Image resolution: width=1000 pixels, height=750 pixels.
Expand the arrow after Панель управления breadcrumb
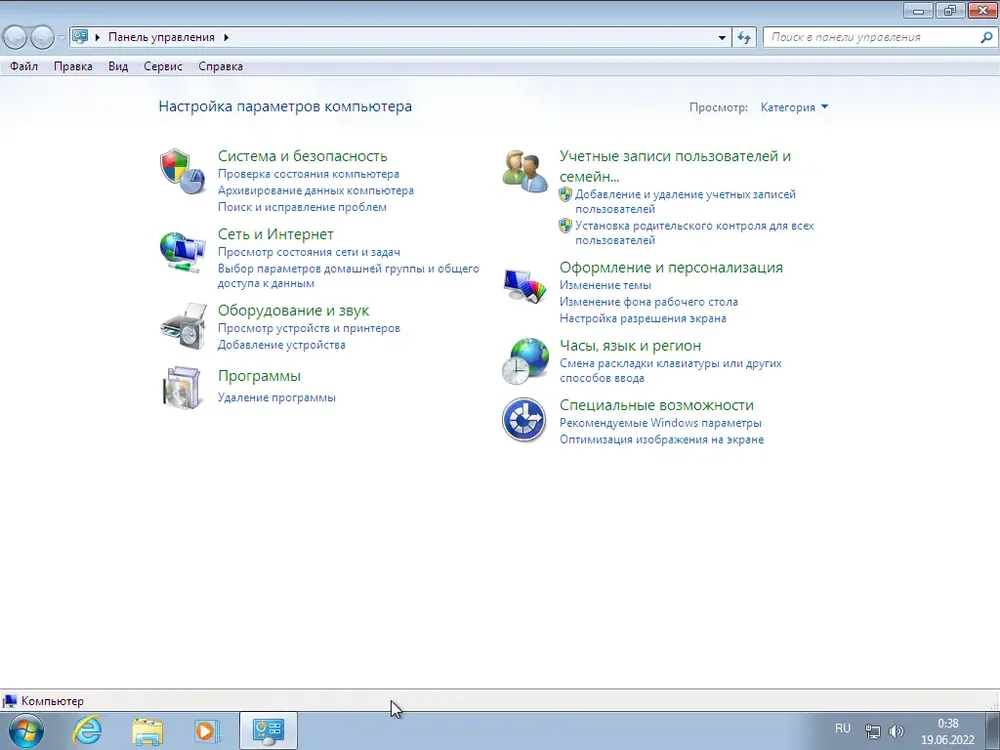click(226, 37)
